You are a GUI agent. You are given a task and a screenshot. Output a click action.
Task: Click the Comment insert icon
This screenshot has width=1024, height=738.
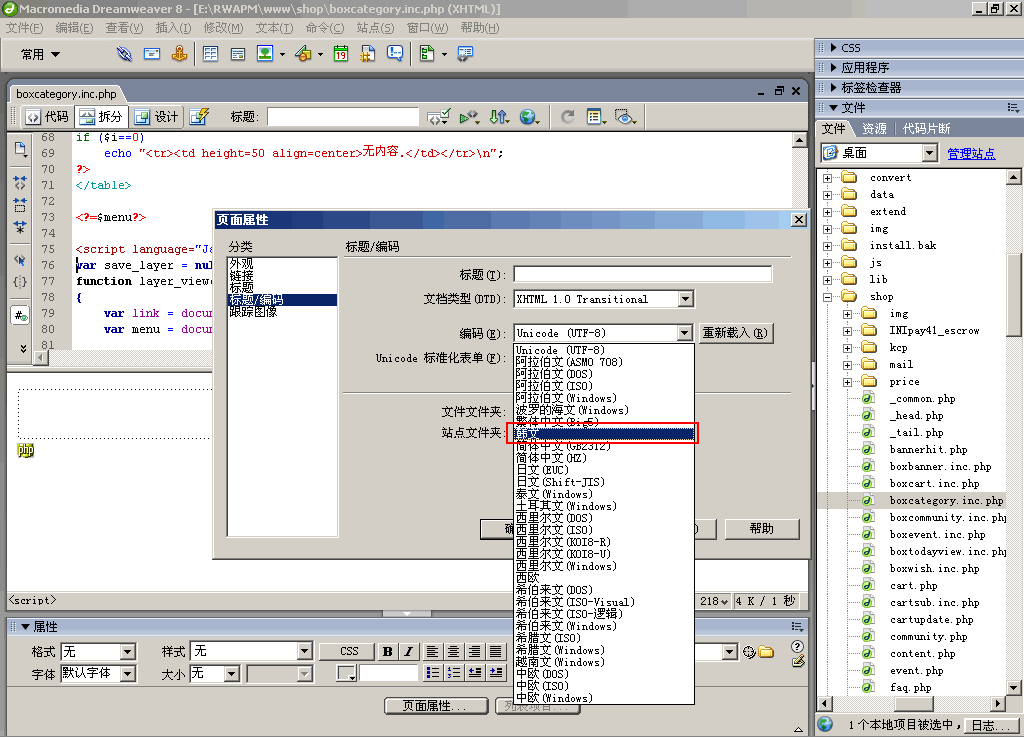coord(395,54)
